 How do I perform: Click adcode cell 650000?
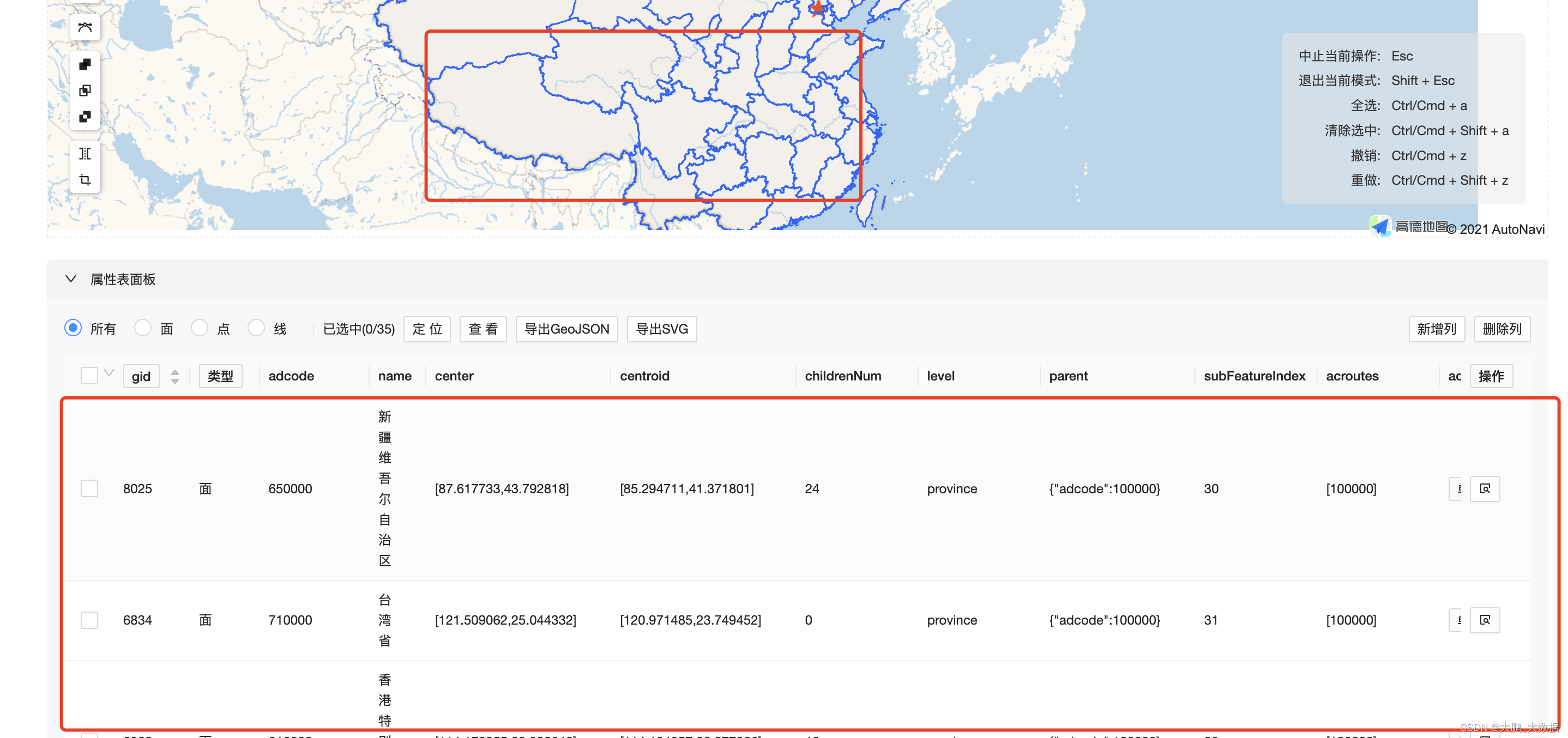point(291,488)
